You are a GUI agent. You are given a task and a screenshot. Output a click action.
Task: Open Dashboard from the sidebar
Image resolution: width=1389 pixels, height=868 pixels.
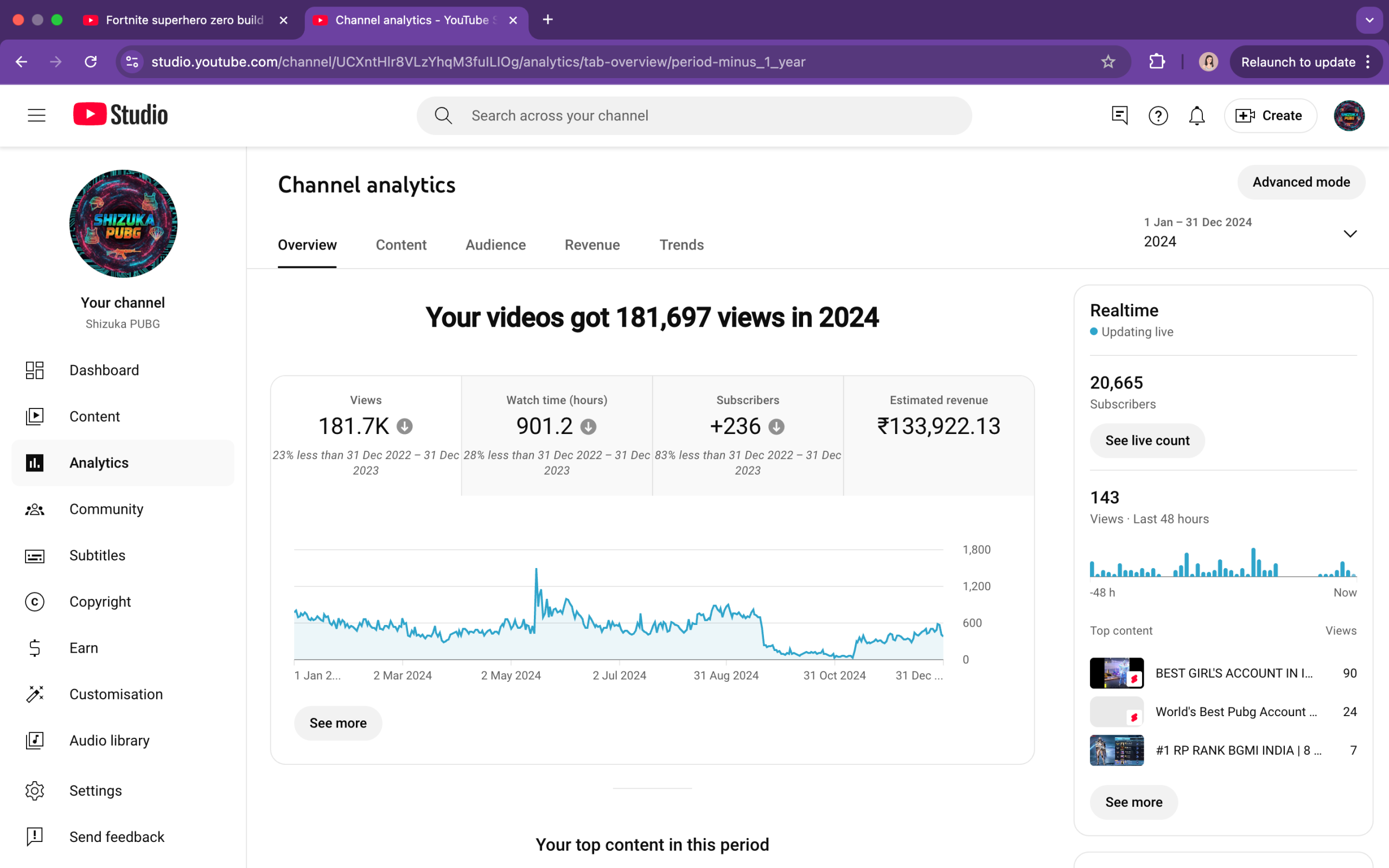[104, 371]
